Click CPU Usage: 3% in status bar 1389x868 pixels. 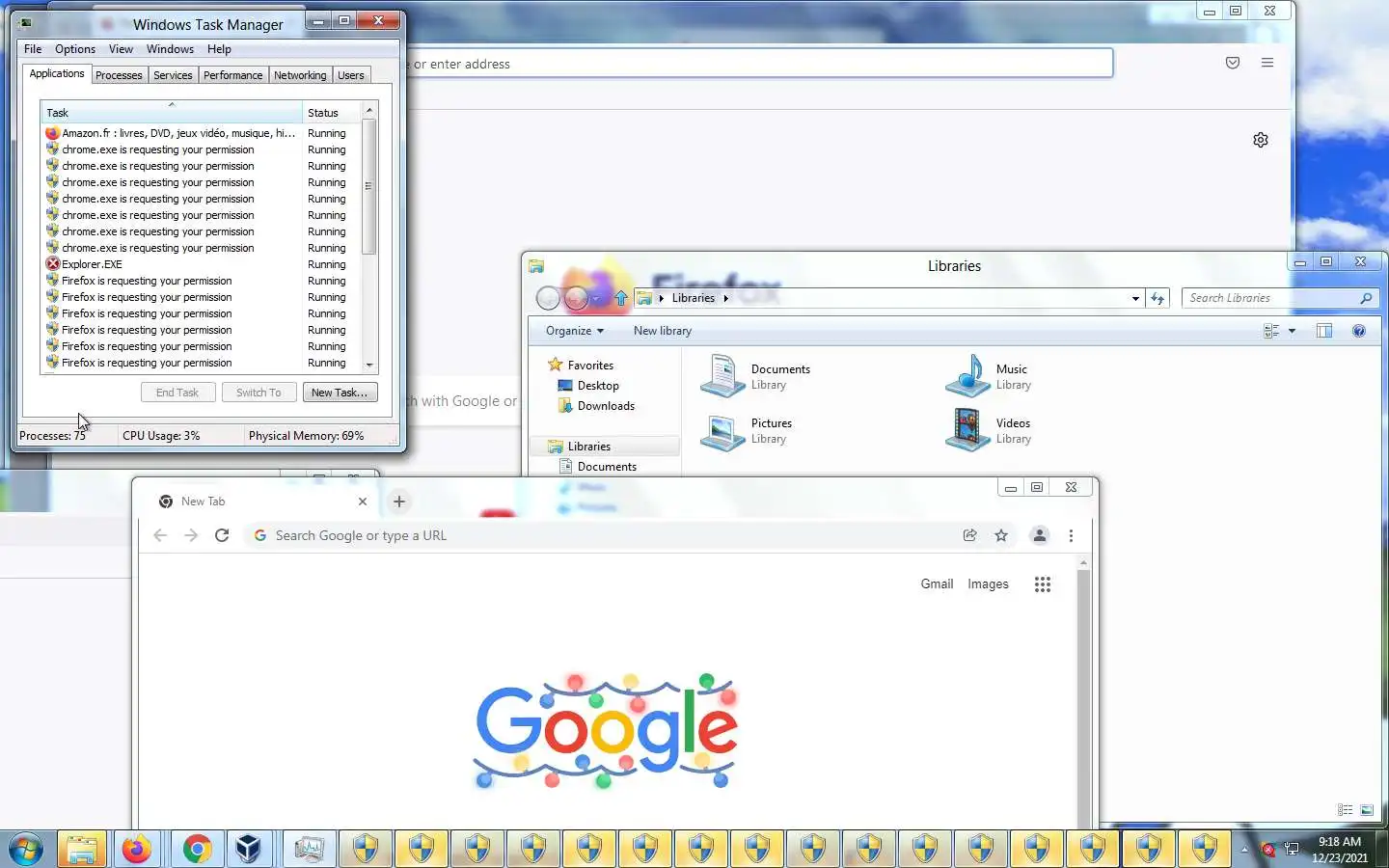pos(161,436)
